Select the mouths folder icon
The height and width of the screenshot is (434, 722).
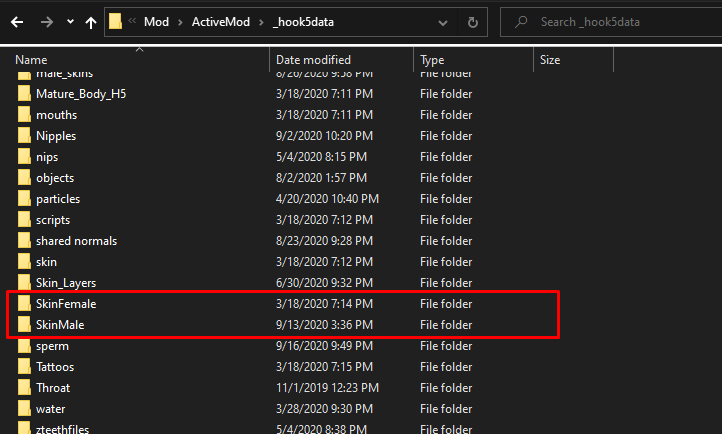[24, 115]
